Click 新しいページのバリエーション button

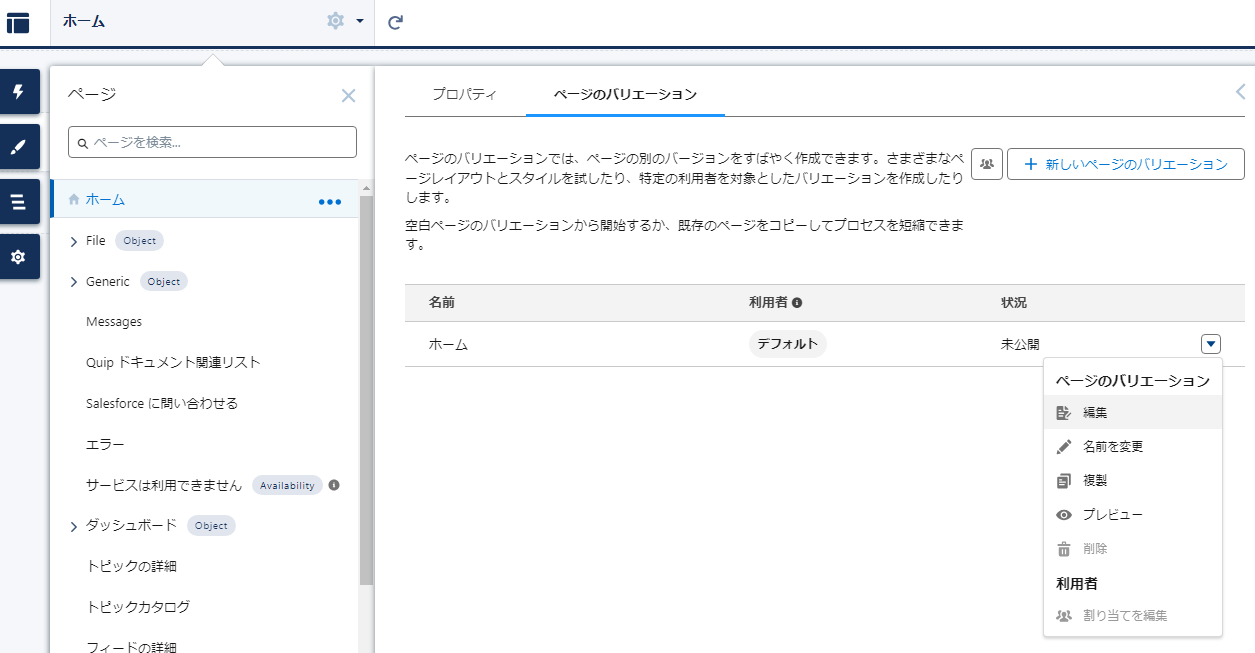tap(1125, 164)
